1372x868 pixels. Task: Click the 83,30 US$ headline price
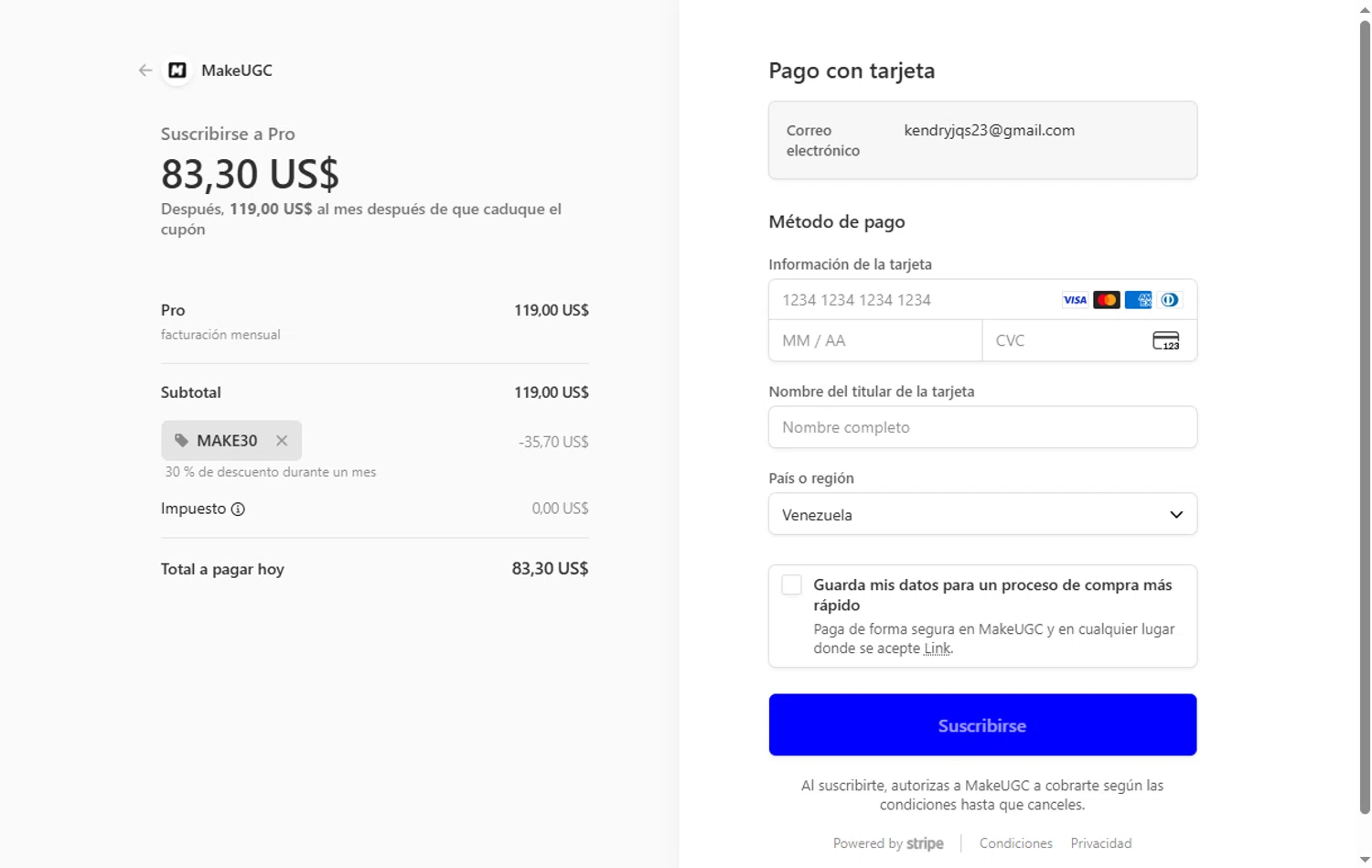pyautogui.click(x=250, y=173)
